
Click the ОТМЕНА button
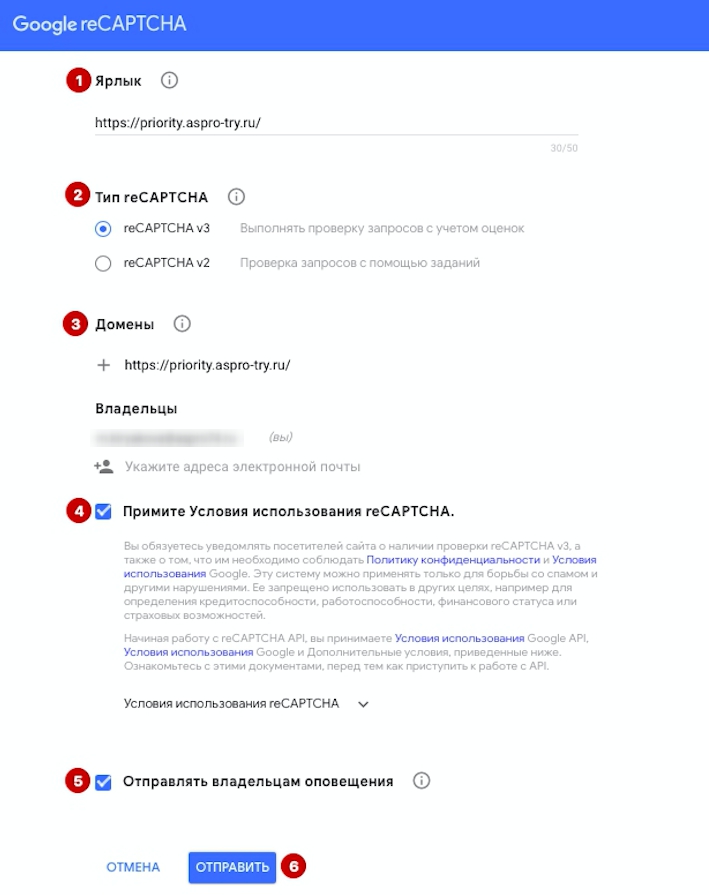pos(133,868)
